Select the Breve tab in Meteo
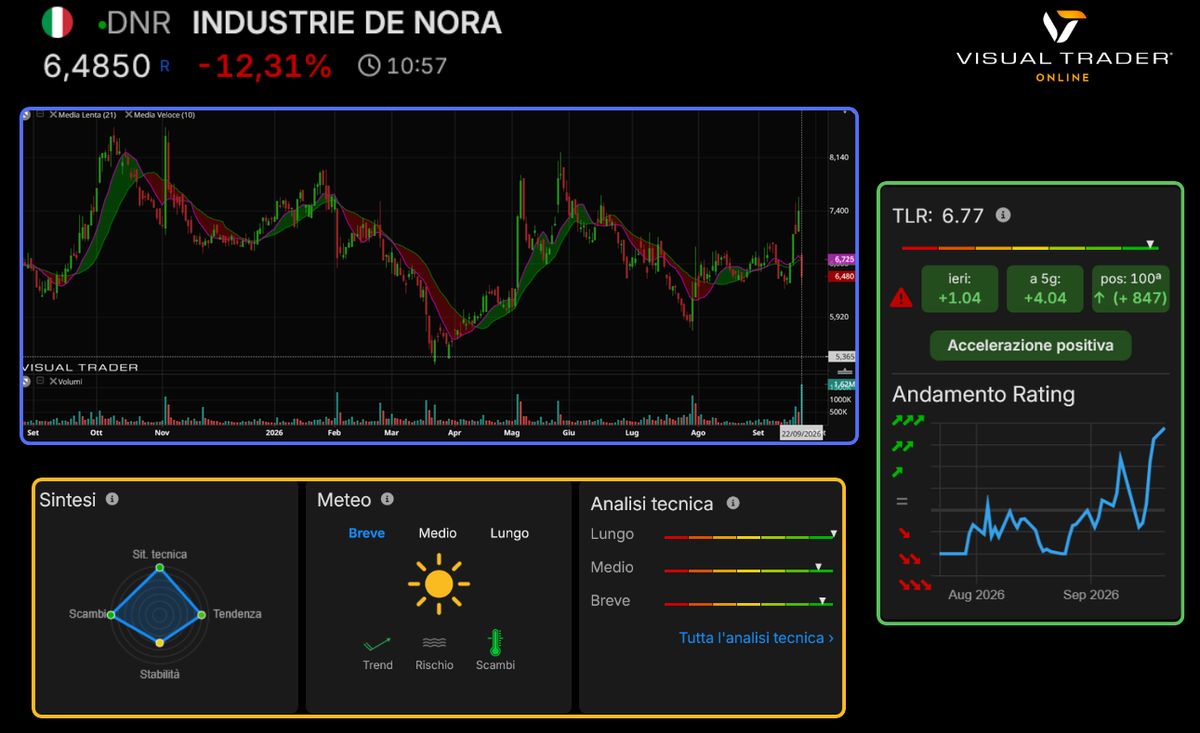This screenshot has width=1200, height=733. (x=366, y=533)
